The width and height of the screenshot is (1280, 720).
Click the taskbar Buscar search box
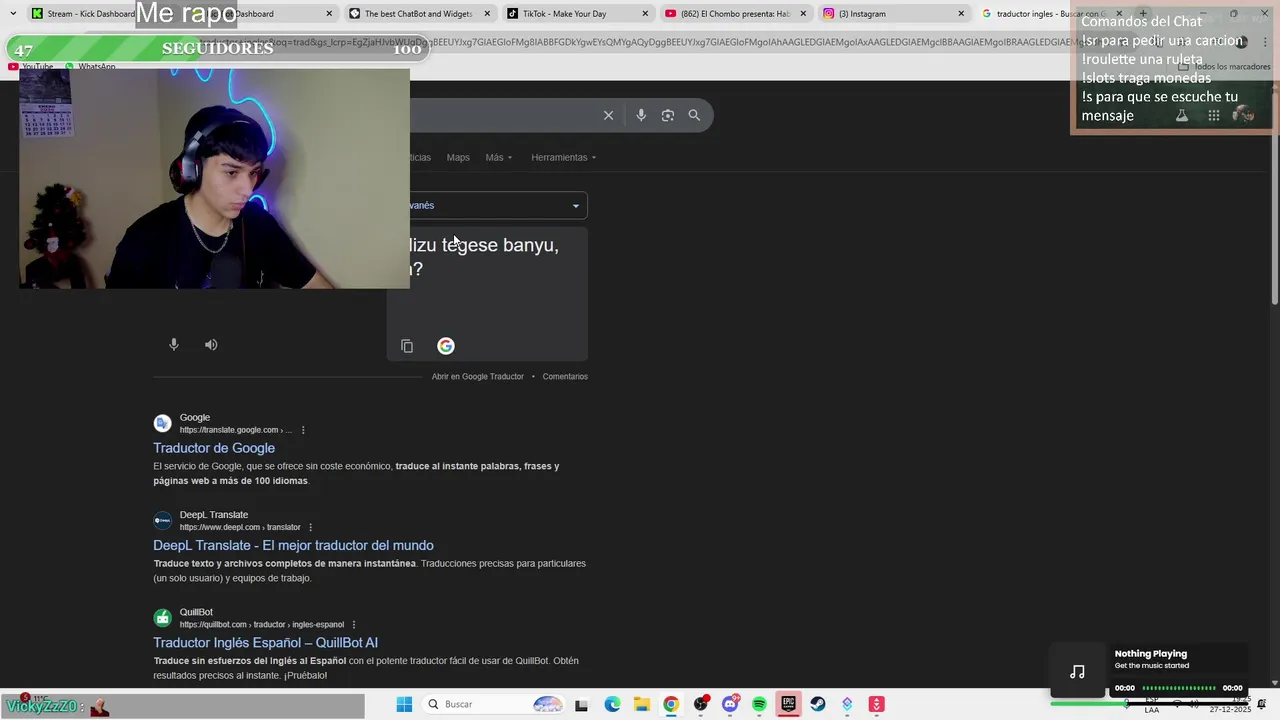(x=496, y=704)
